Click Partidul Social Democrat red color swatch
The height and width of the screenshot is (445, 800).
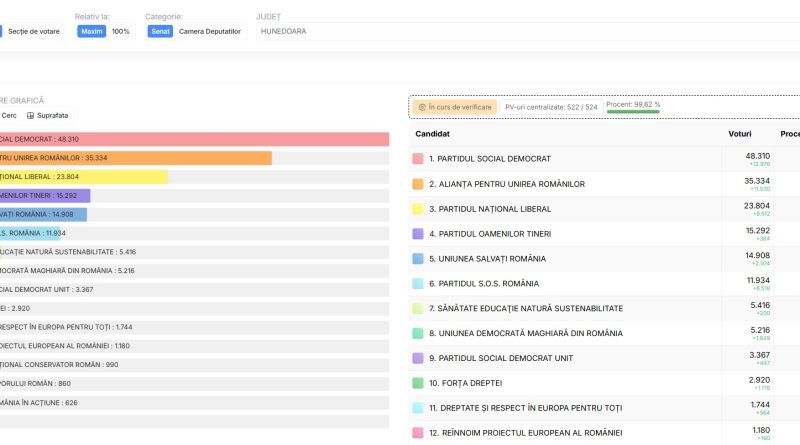click(418, 159)
